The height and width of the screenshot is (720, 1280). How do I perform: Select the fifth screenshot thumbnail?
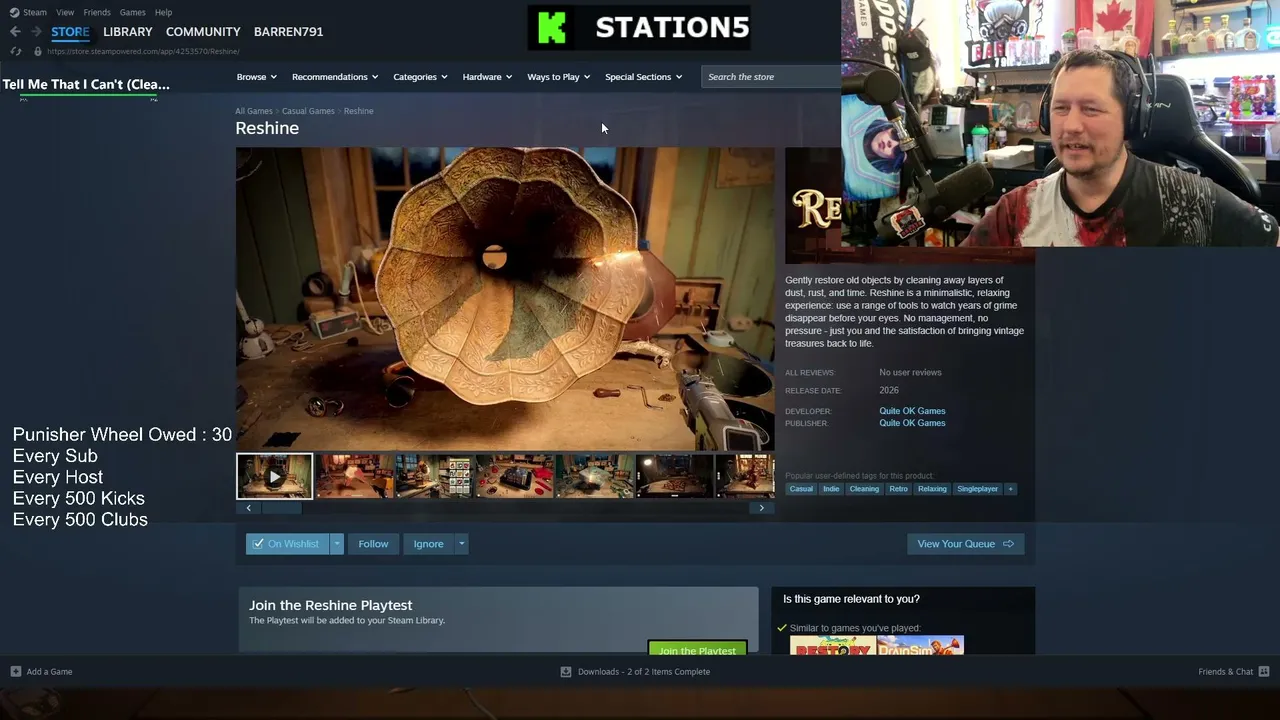coord(595,476)
